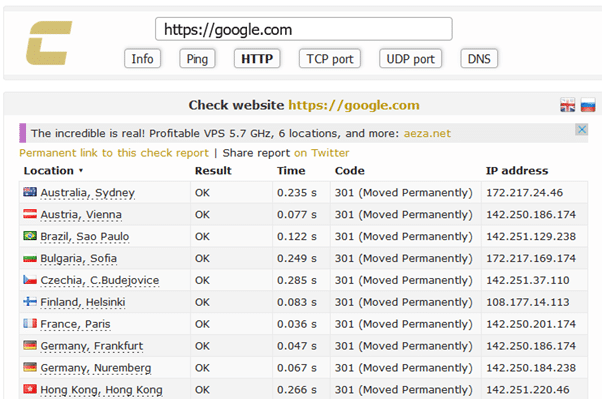Select Hong Kong, Hong Kong location
The width and height of the screenshot is (602, 399).
[x=101, y=390]
